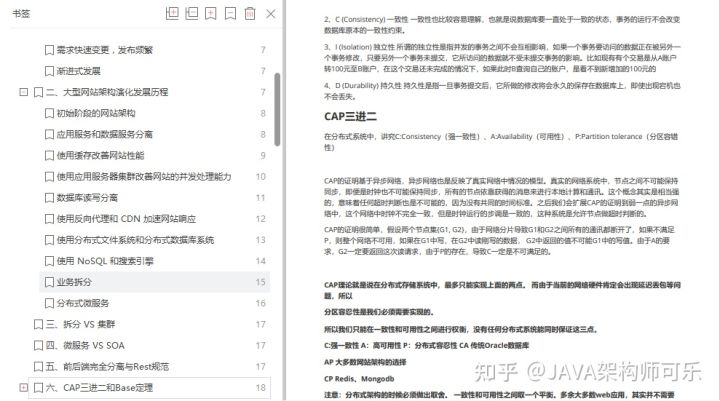Click the line starting C:强一致性 A: 高可用性
This screenshot has width=720, height=401.
click(x=427, y=345)
